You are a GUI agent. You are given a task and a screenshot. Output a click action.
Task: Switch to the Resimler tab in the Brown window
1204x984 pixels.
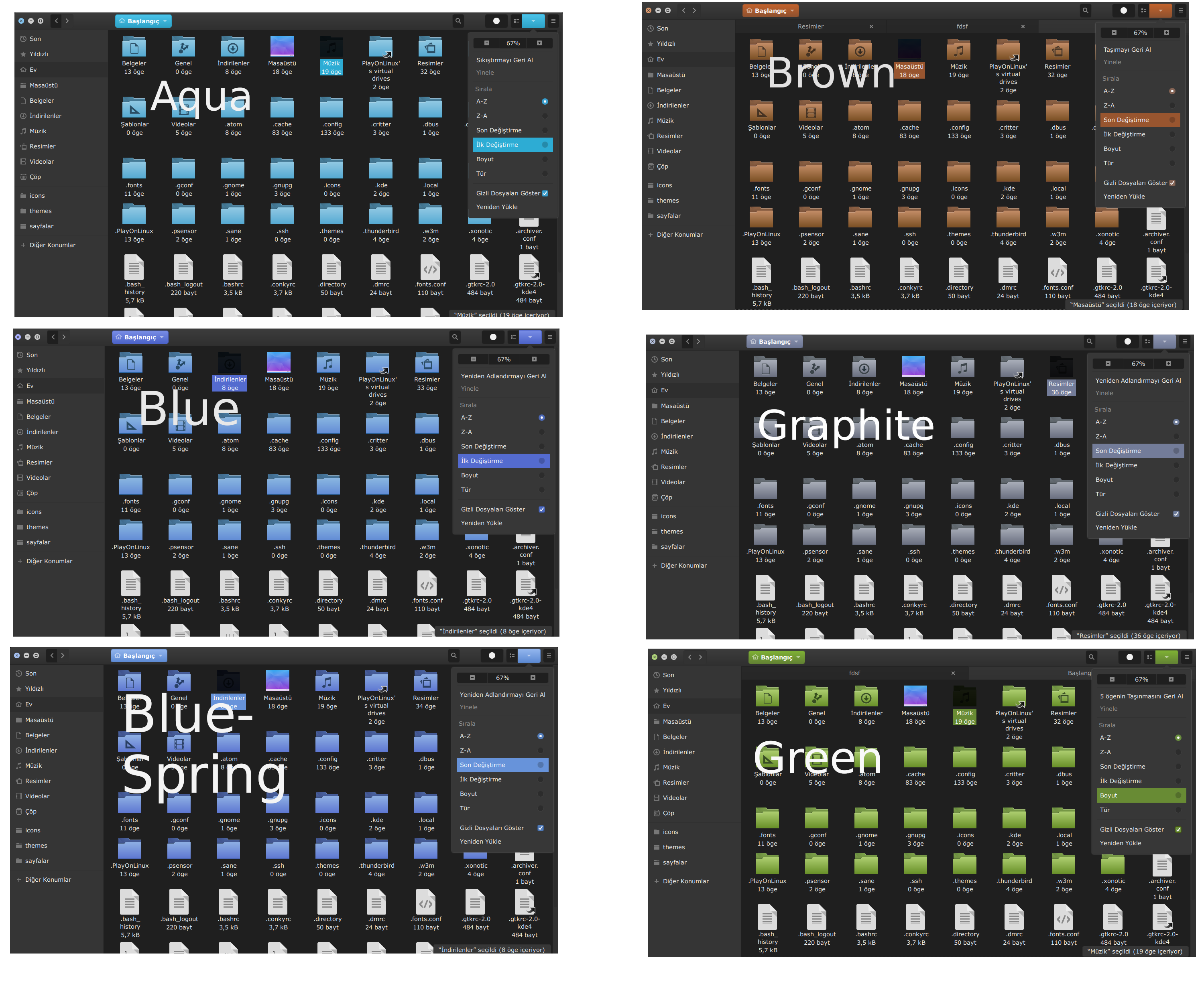(810, 26)
